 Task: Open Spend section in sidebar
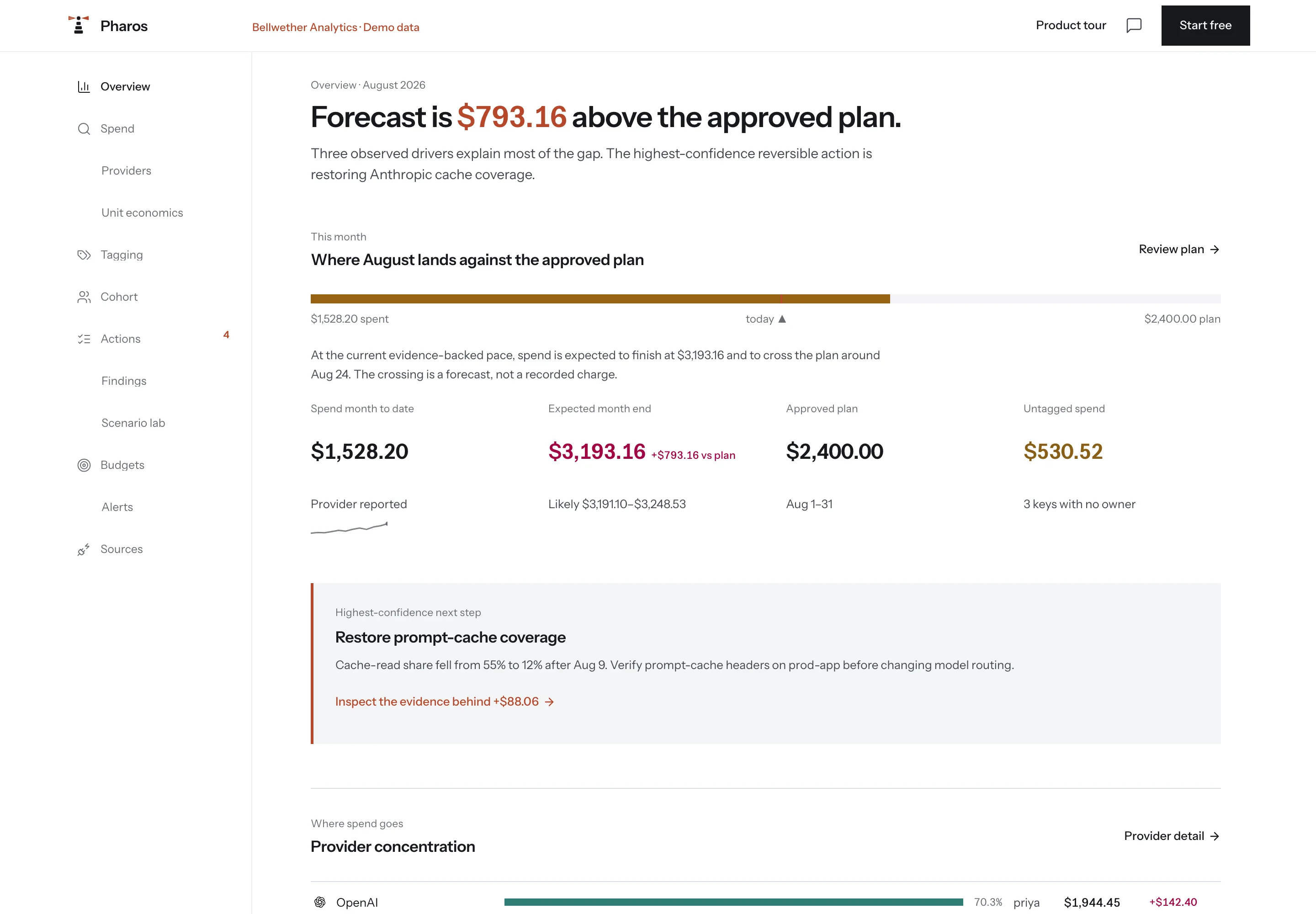click(117, 129)
